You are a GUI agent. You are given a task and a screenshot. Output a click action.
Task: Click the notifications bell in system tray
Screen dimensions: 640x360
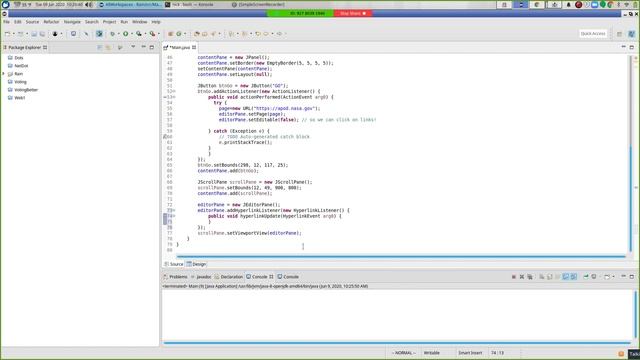point(568,4)
